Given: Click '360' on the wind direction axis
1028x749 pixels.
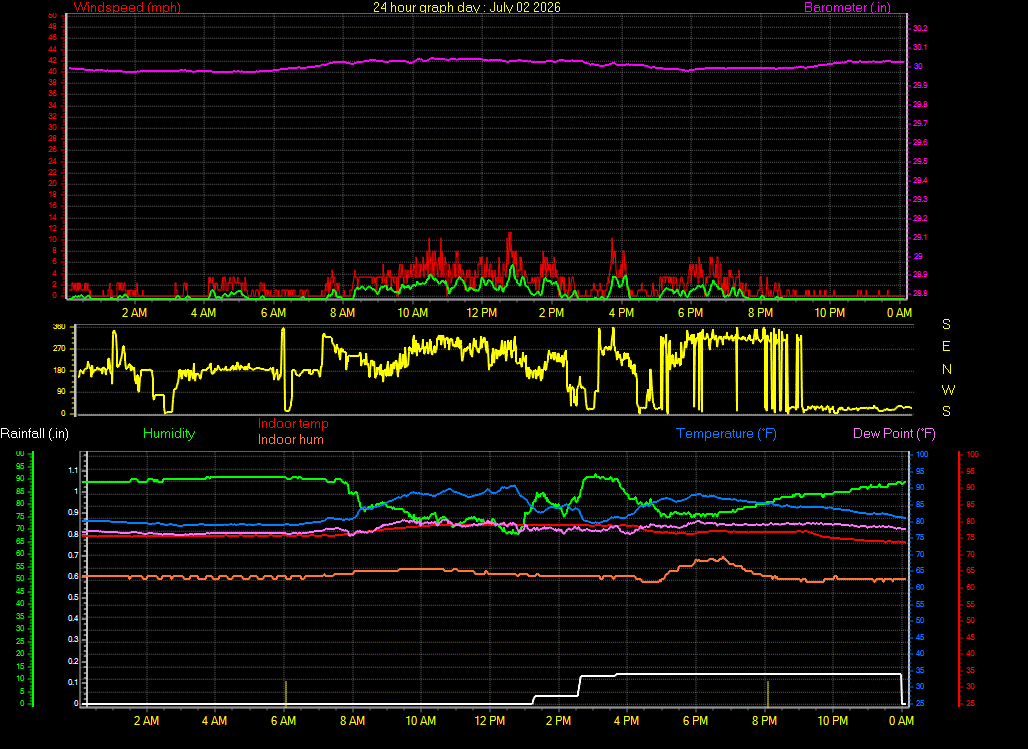Looking at the screenshot, I should (x=59, y=327).
